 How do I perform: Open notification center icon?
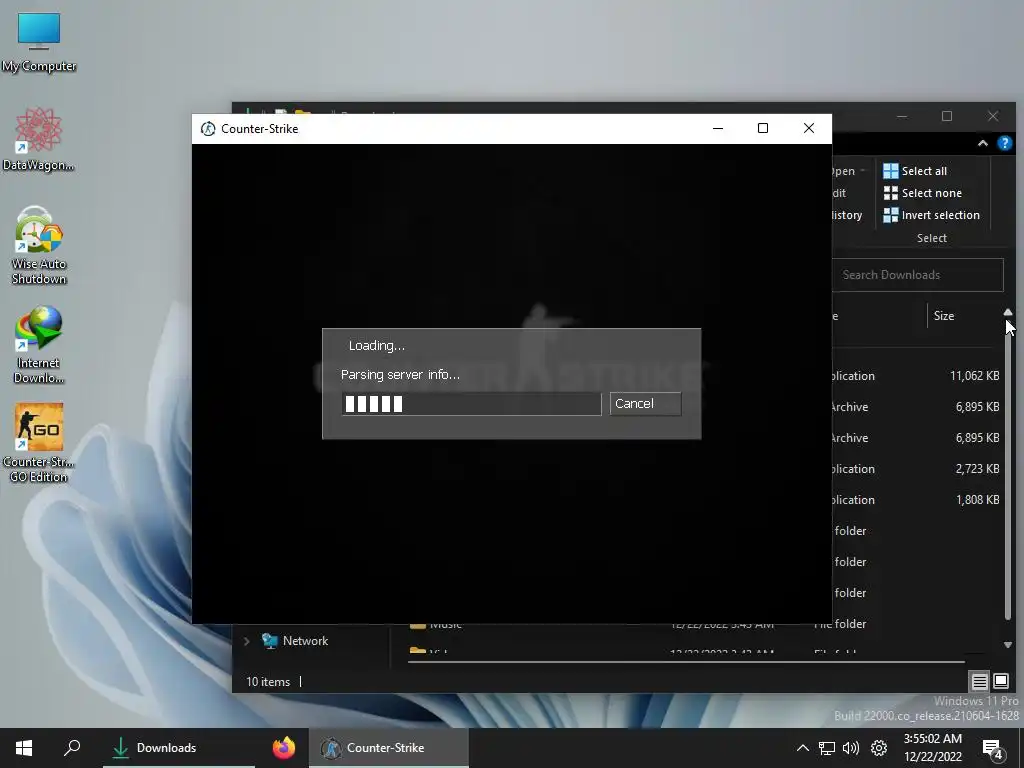[993, 748]
